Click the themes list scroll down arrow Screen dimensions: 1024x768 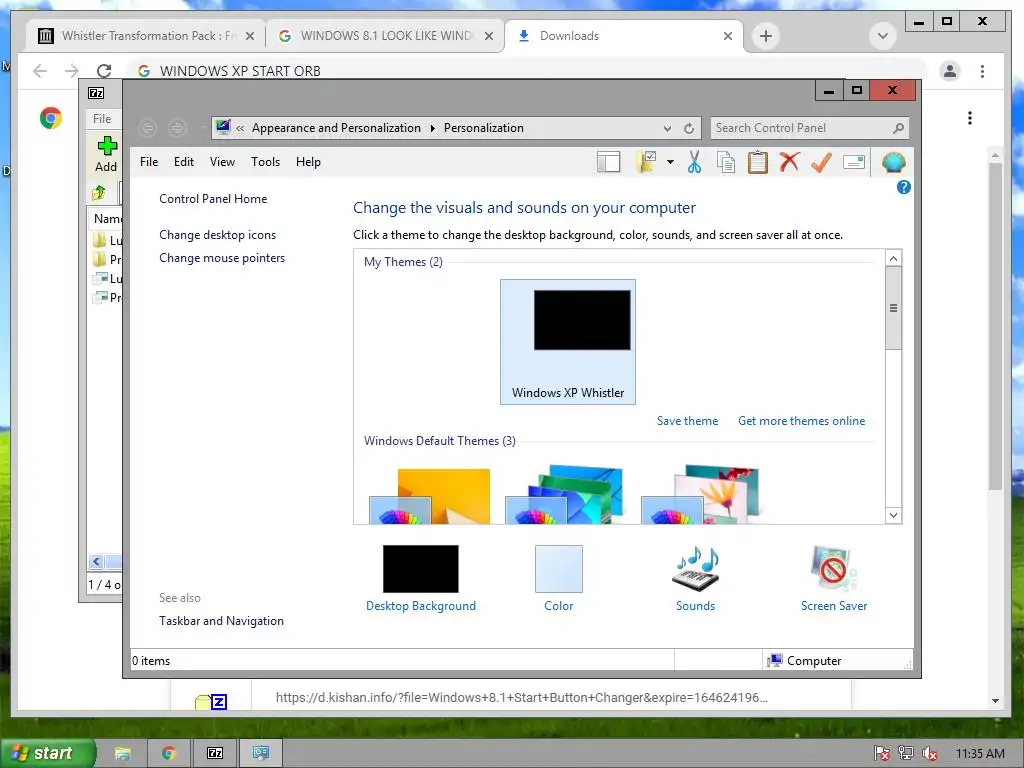[893, 515]
